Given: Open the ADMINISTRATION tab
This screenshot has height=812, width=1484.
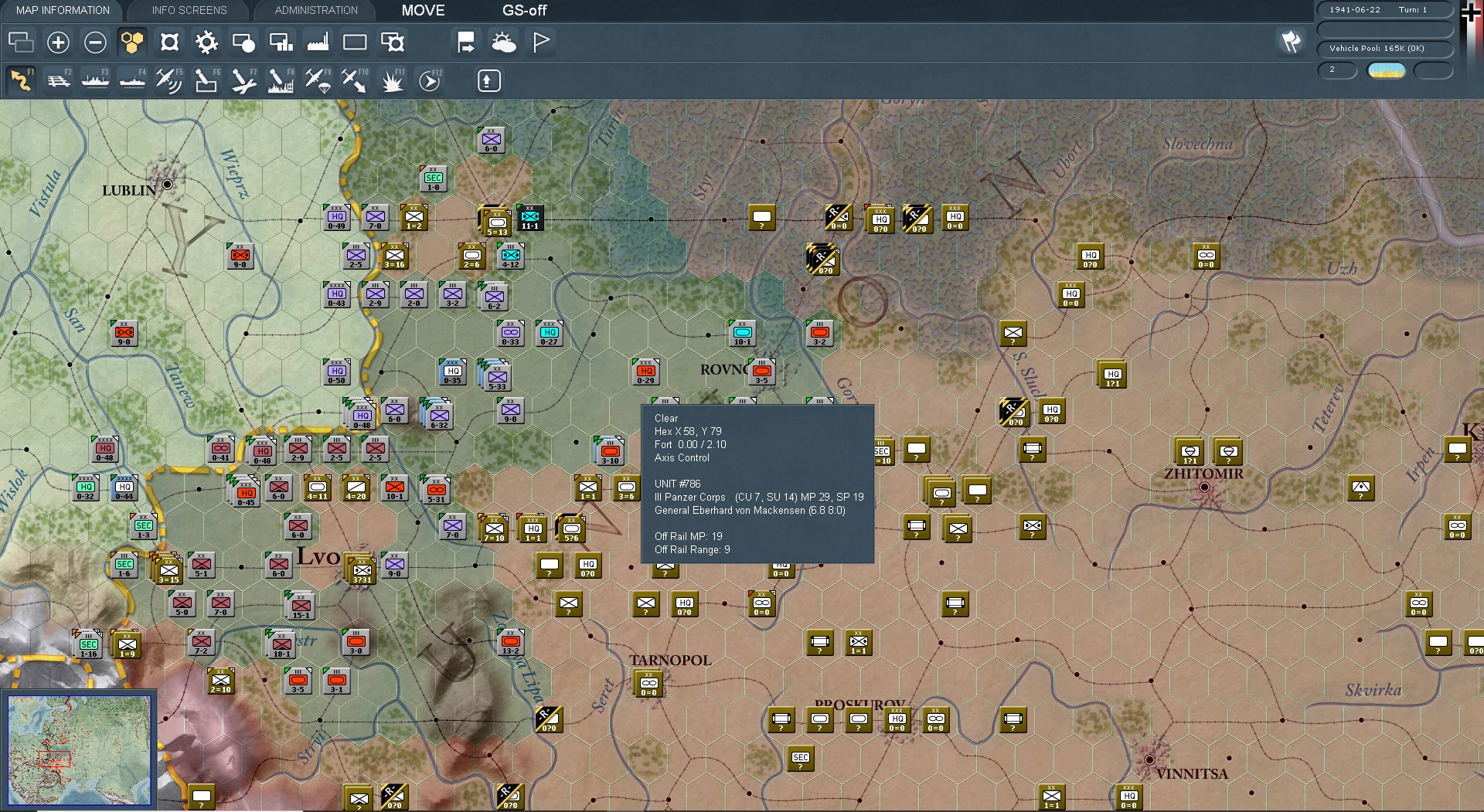Looking at the screenshot, I should point(316,10).
